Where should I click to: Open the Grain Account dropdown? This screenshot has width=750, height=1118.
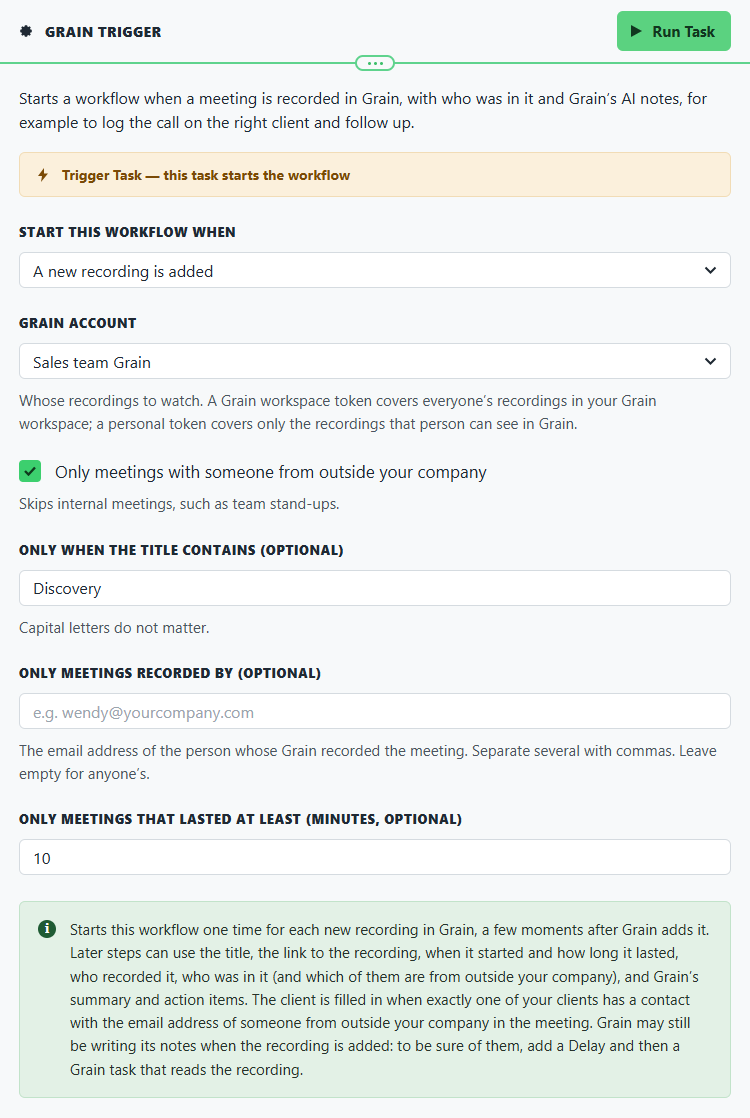point(375,361)
